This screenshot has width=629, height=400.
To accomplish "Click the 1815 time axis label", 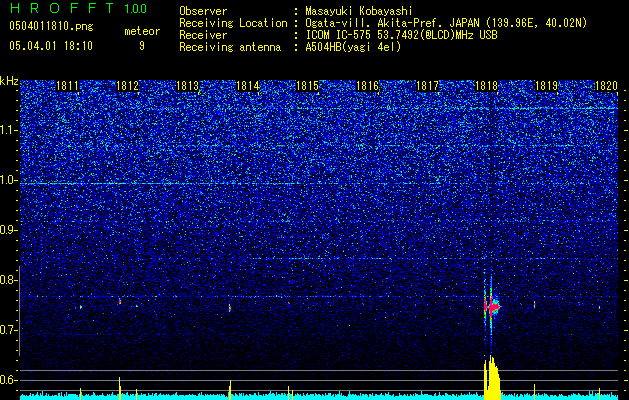I will click(307, 86).
